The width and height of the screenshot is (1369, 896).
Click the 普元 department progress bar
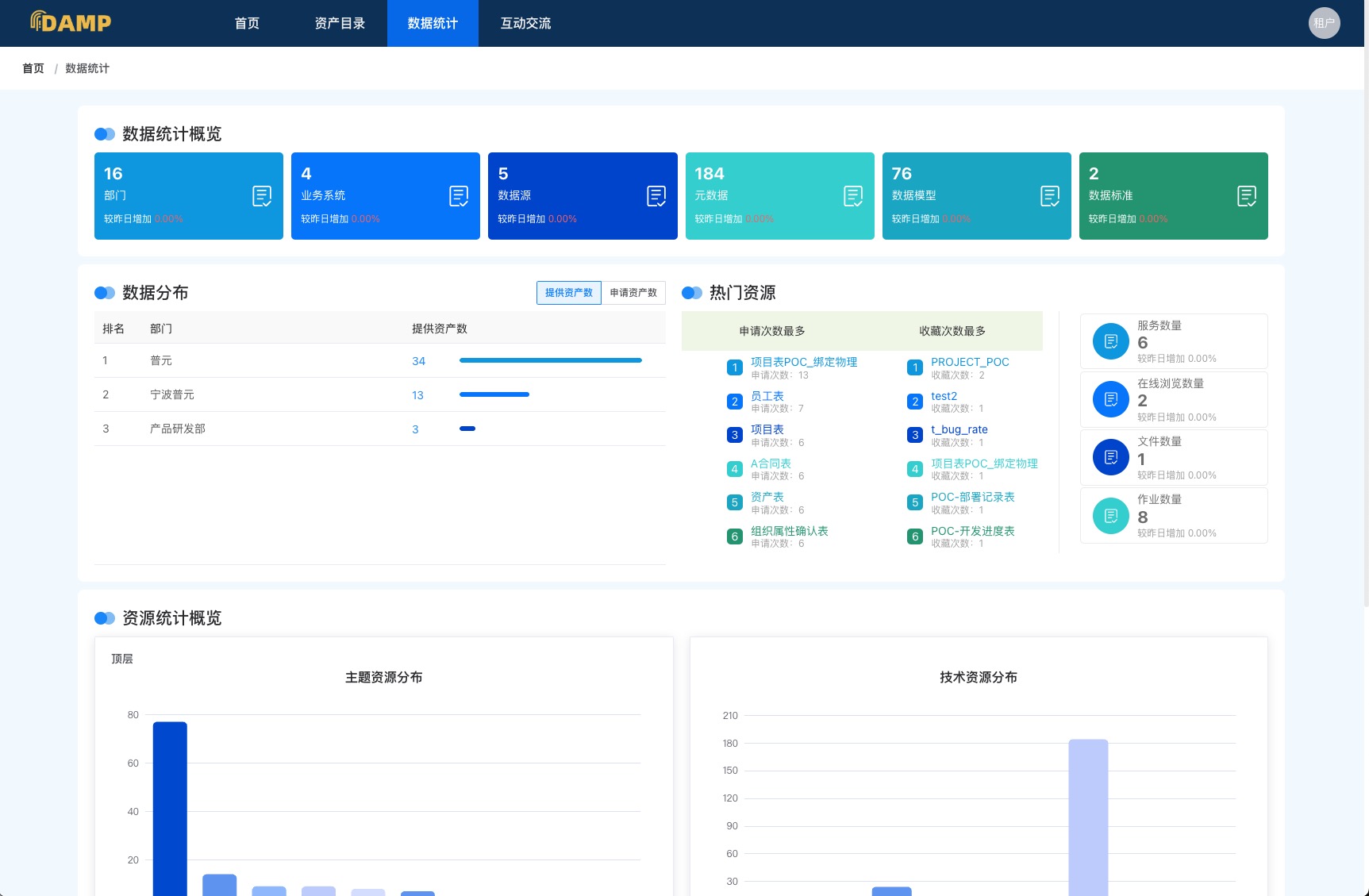point(550,360)
